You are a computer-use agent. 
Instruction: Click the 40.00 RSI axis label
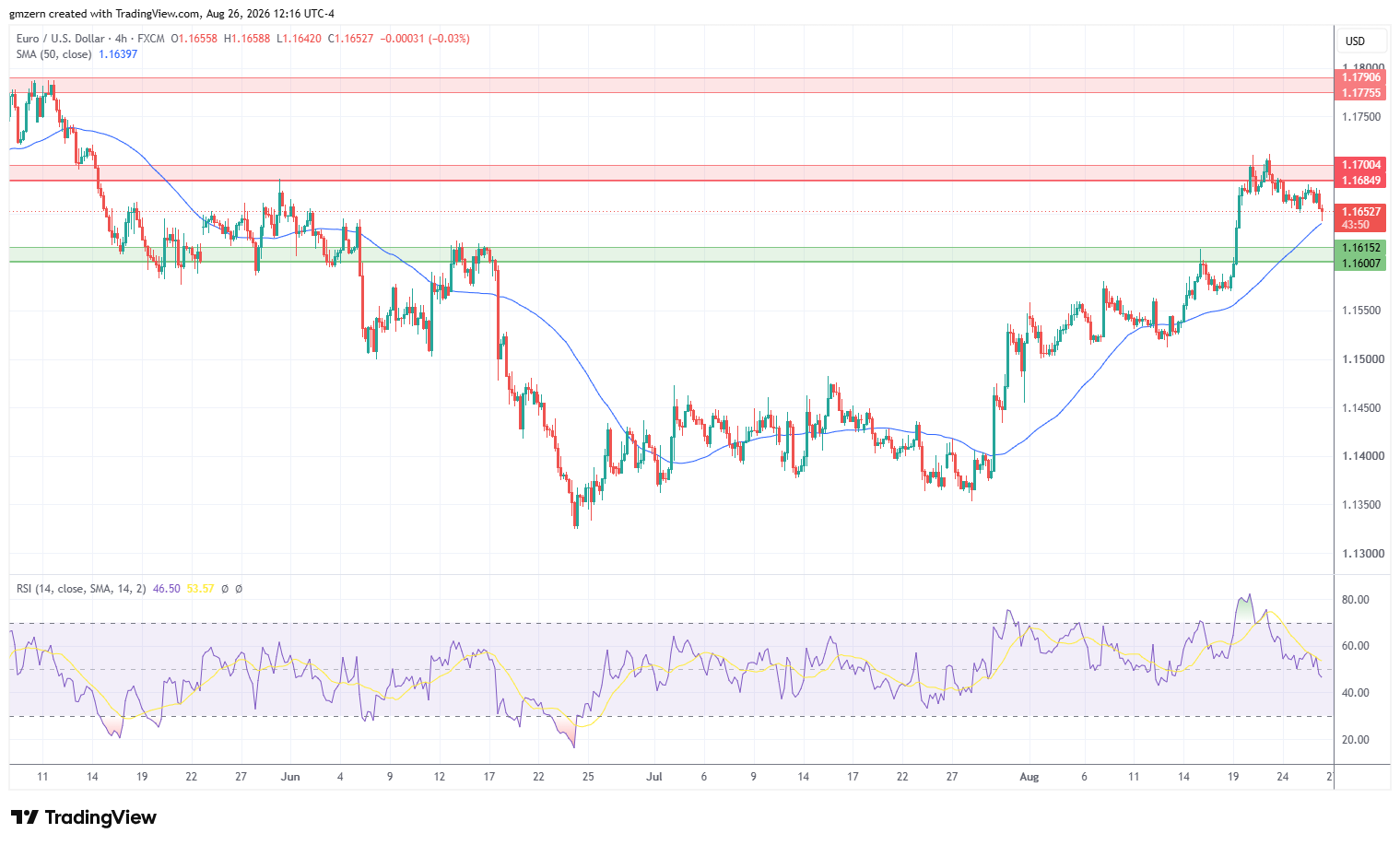(1355, 693)
